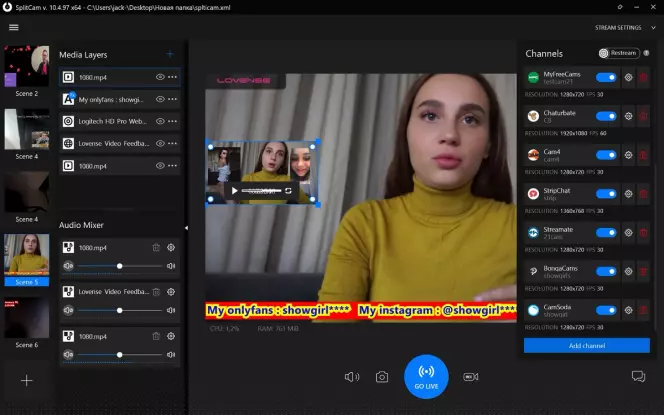Delete the Chaturbate channel

pos(643,116)
